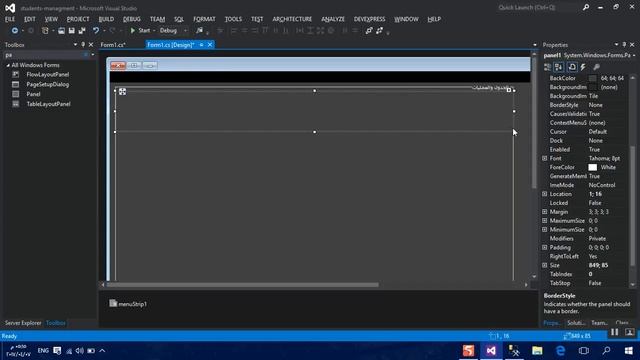Pin the Properties panel
Screen dimensions: 640x360
pos(624,44)
